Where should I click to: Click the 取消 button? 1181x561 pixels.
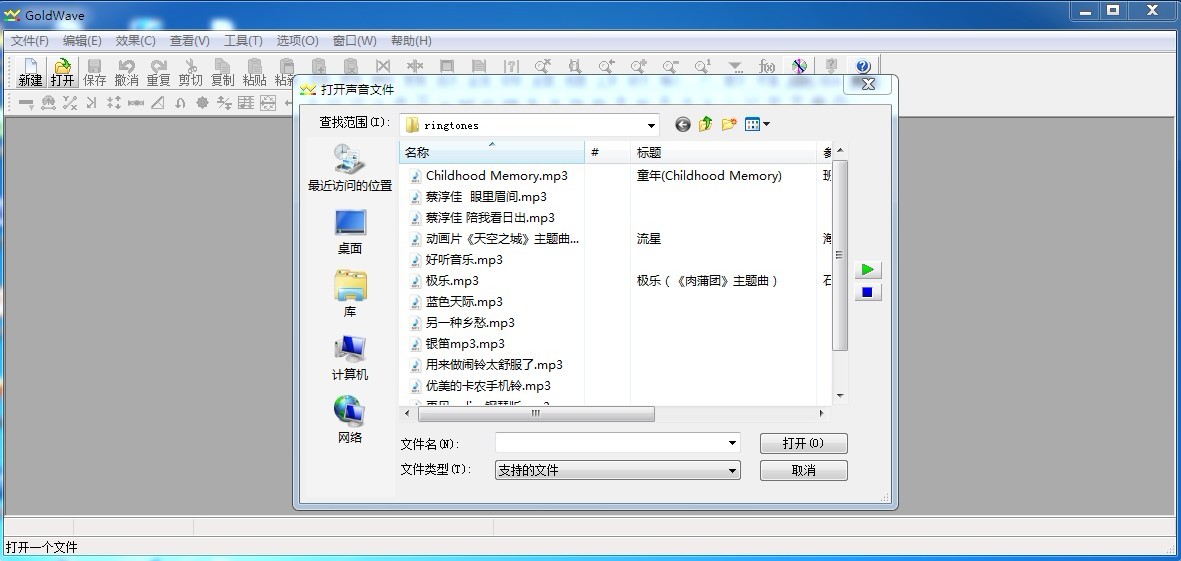(x=804, y=471)
